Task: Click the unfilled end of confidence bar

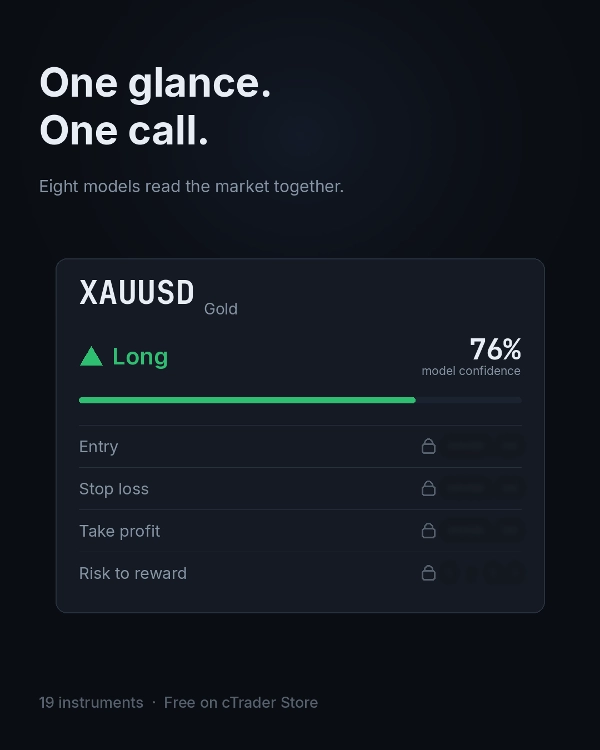Action: point(469,400)
